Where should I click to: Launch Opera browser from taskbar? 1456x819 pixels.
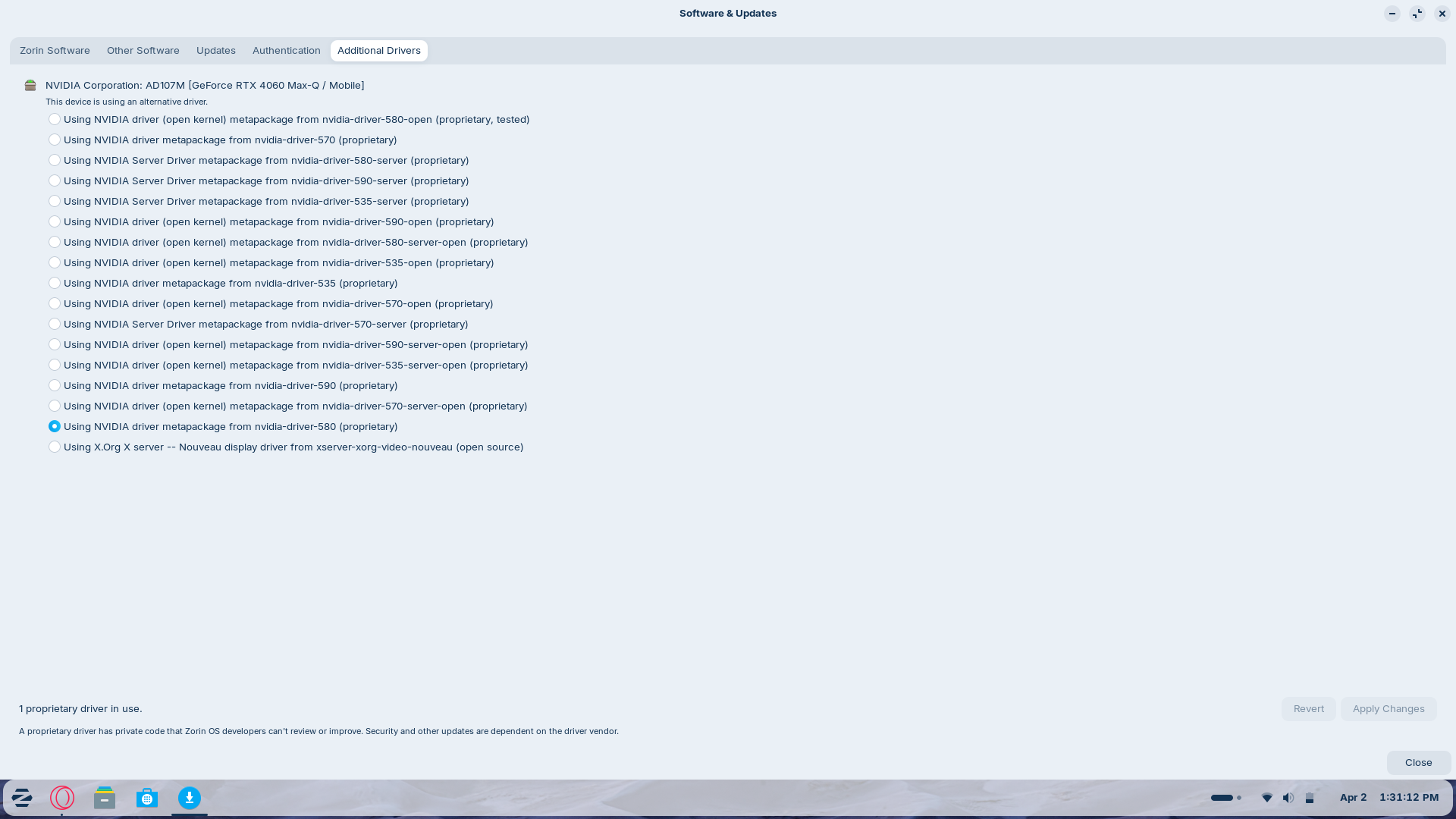coord(62,798)
